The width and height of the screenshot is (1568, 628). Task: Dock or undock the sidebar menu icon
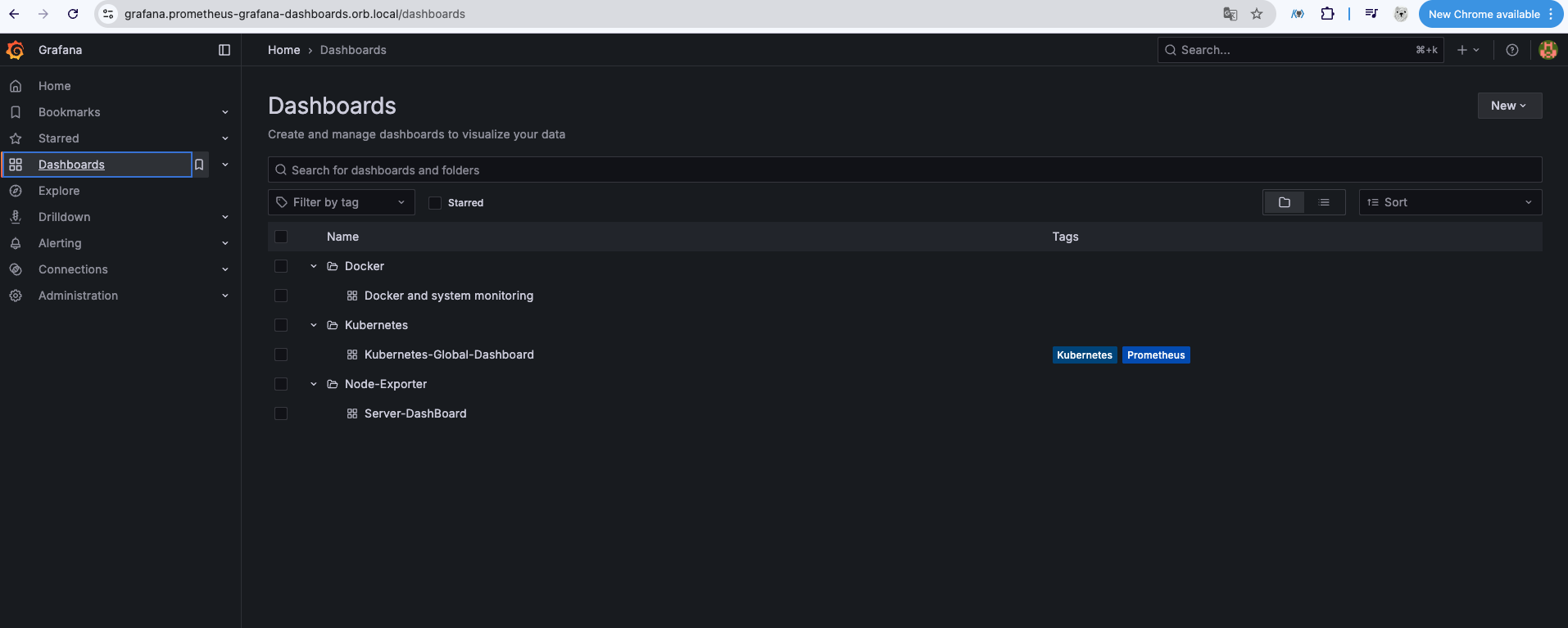coord(224,50)
